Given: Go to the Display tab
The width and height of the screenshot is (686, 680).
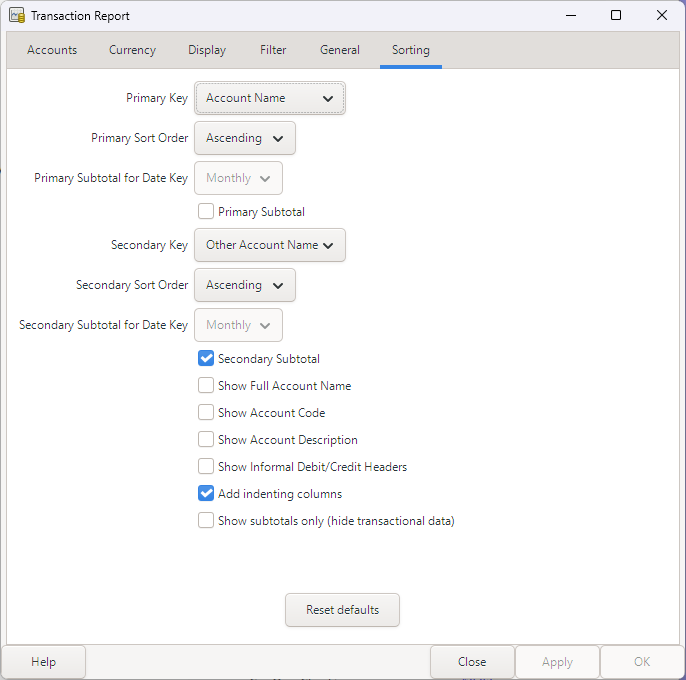Looking at the screenshot, I should pos(207,50).
